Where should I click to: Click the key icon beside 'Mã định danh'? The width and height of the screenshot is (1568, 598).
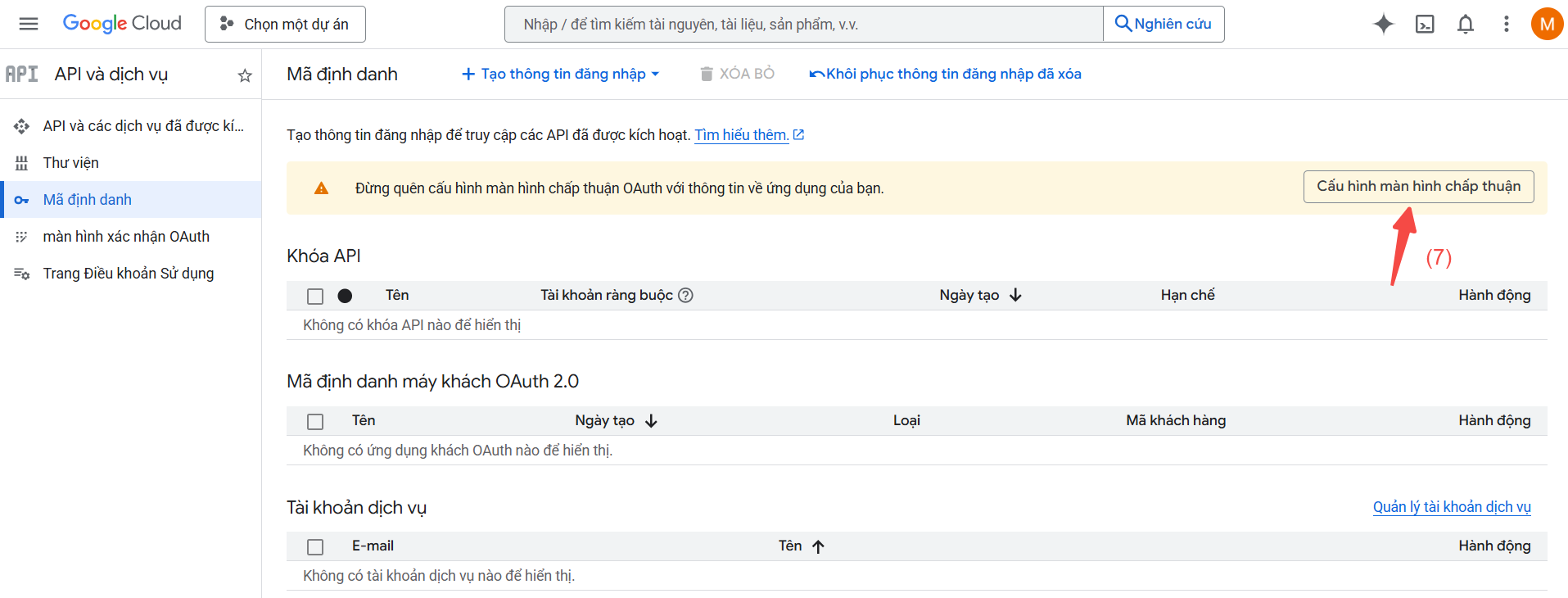[22, 200]
